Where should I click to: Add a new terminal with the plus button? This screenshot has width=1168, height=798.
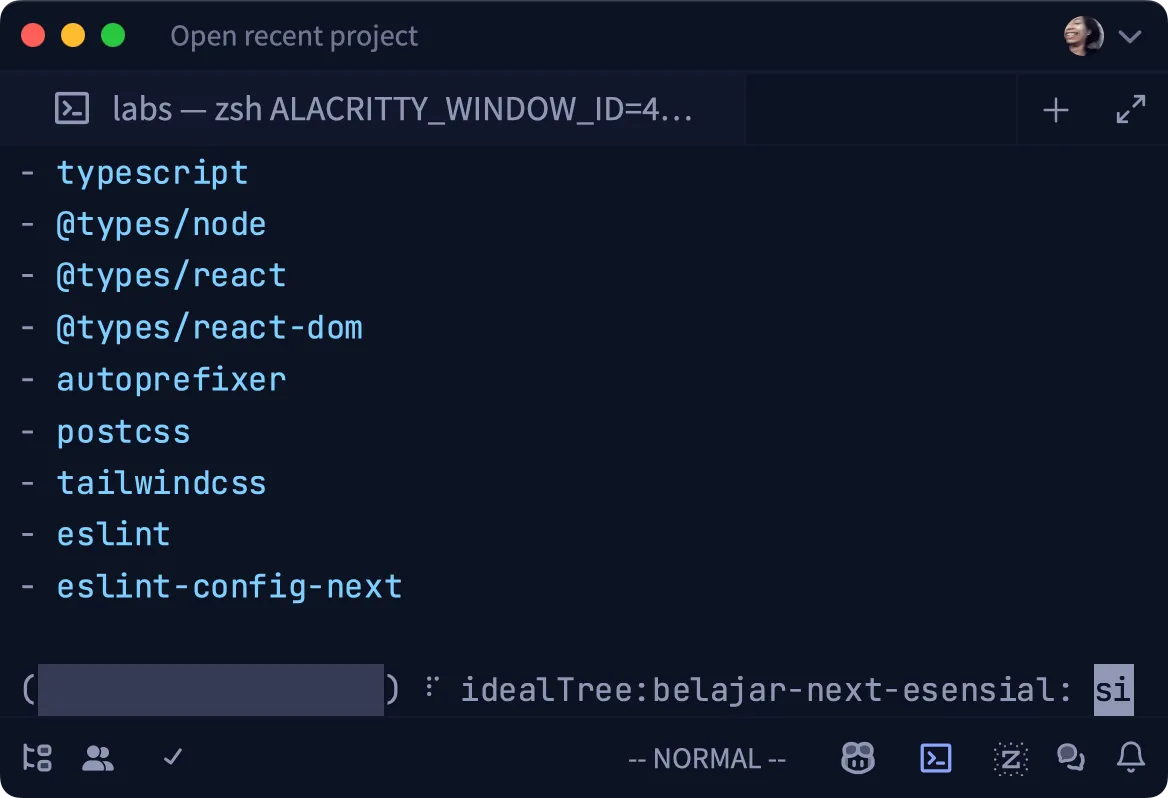(1055, 109)
